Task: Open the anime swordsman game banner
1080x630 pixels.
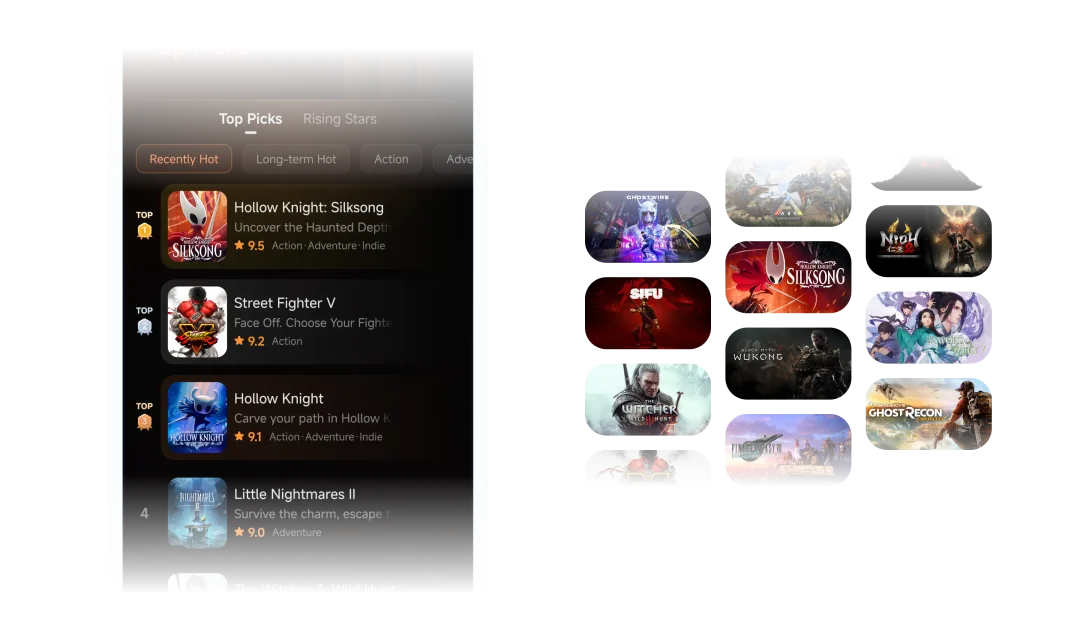Action: (x=928, y=327)
